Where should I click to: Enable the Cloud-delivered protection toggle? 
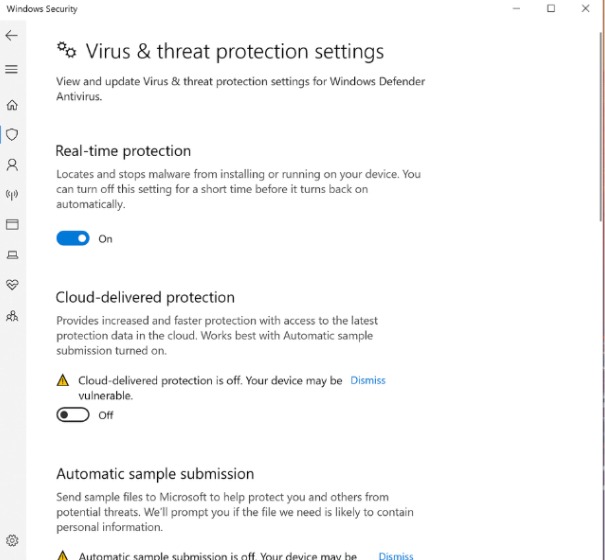pyautogui.click(x=73, y=415)
